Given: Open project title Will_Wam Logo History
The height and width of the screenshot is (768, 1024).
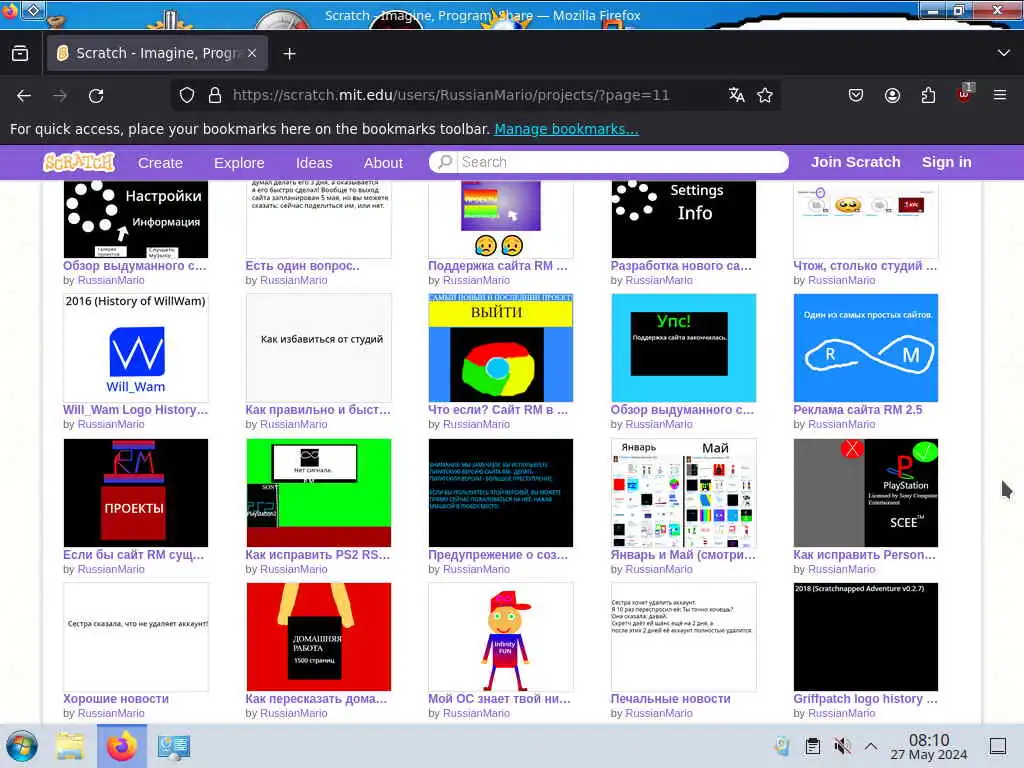Looking at the screenshot, I should point(135,409).
